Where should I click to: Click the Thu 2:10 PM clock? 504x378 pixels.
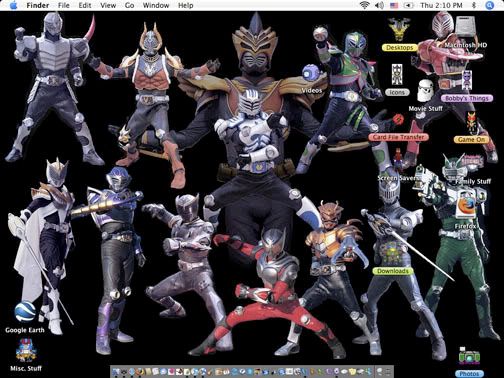click(x=441, y=5)
